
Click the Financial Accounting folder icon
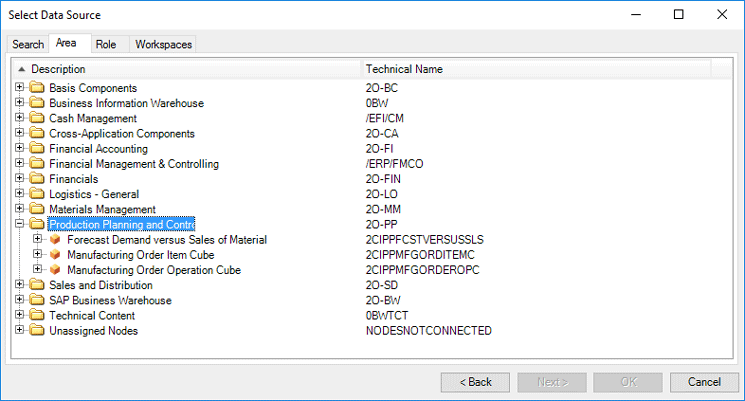coord(37,149)
